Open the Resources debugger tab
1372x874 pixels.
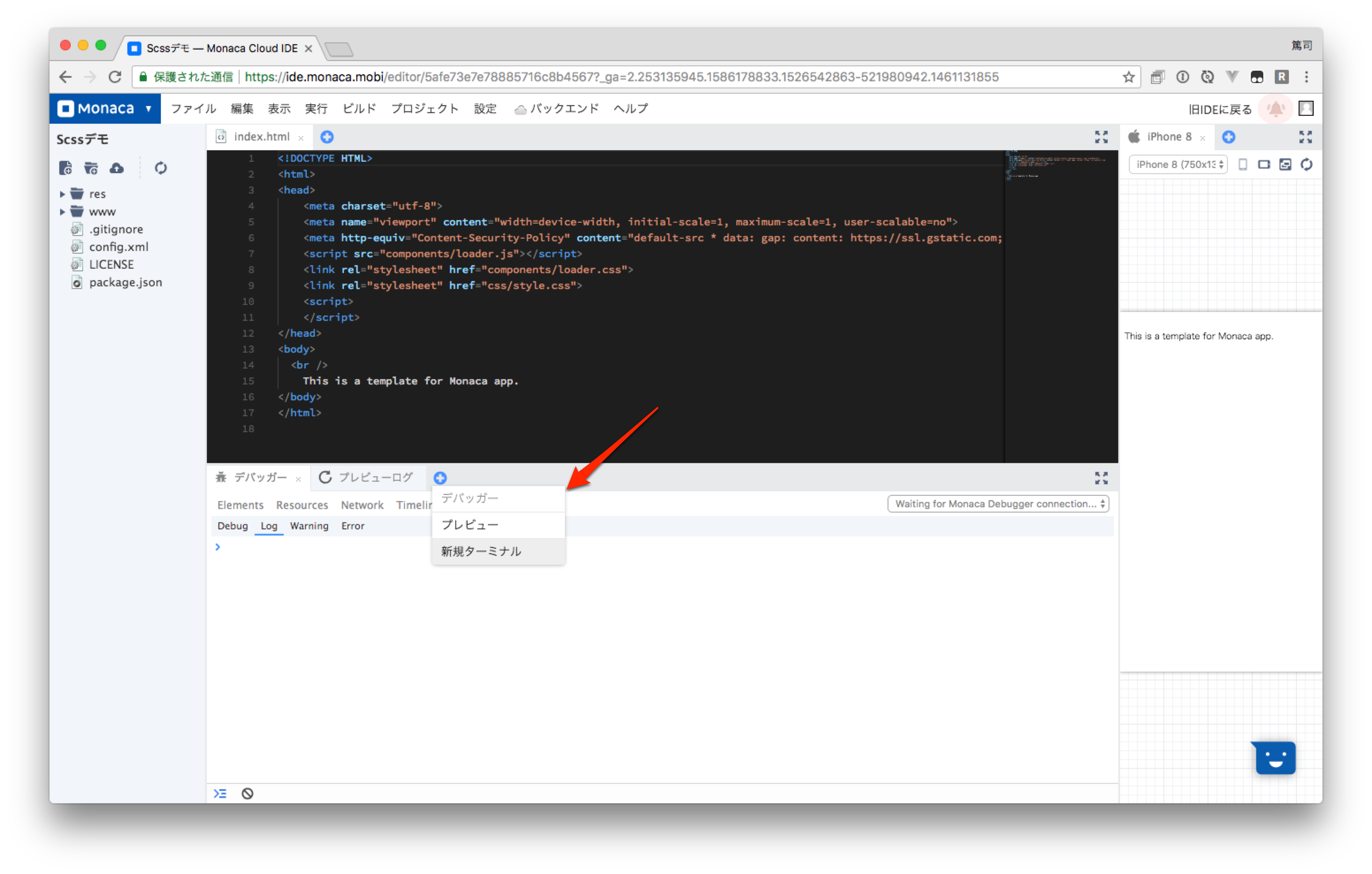coord(302,505)
